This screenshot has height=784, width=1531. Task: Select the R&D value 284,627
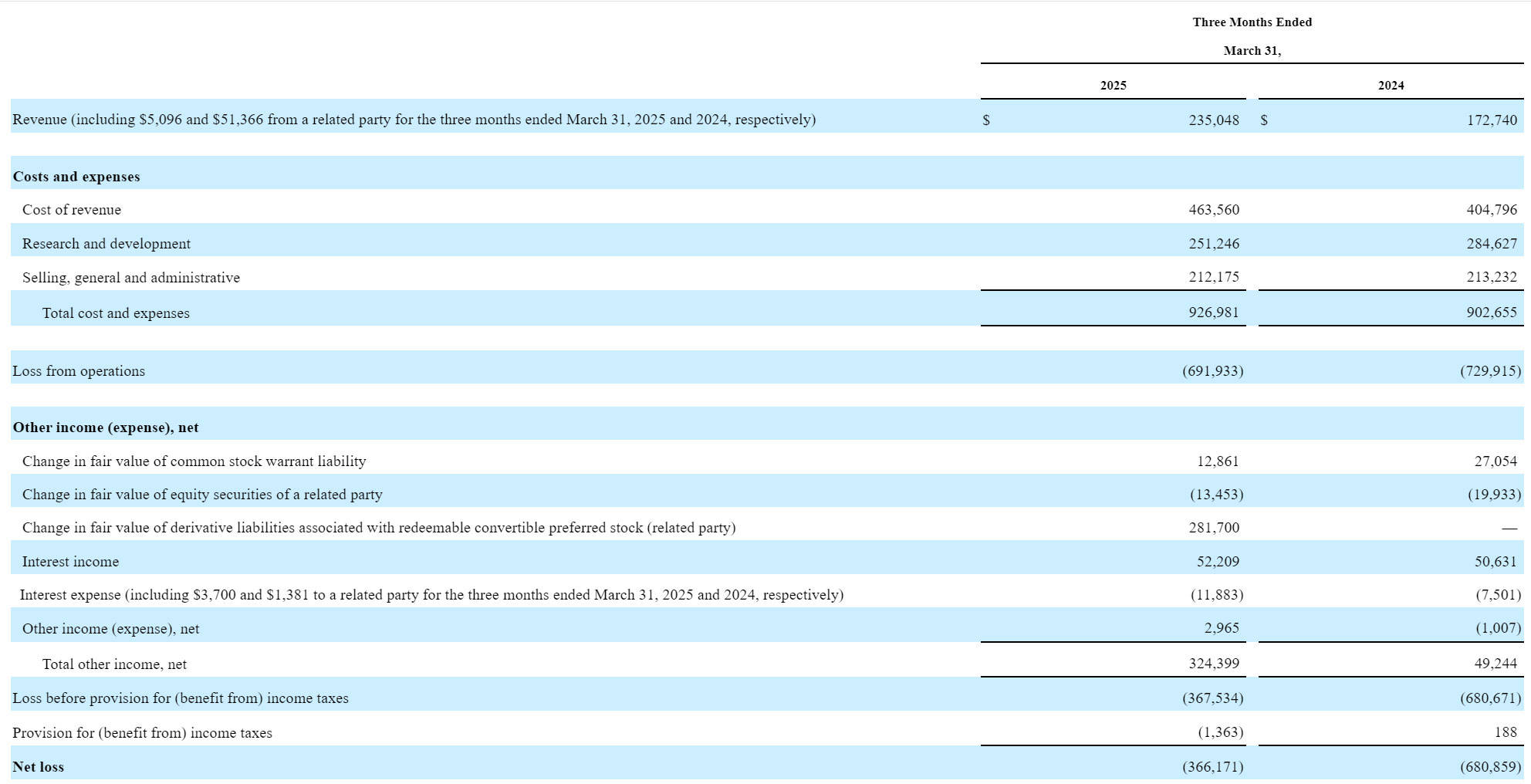[1492, 244]
